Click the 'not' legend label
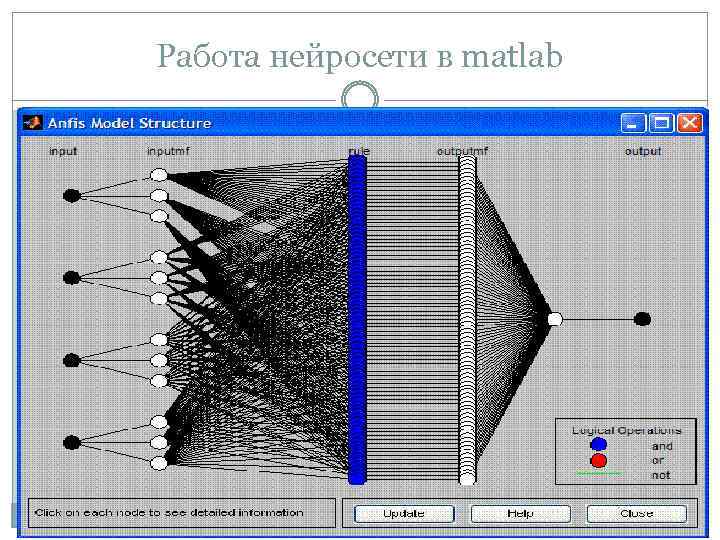The width and height of the screenshot is (720, 540). click(661, 475)
